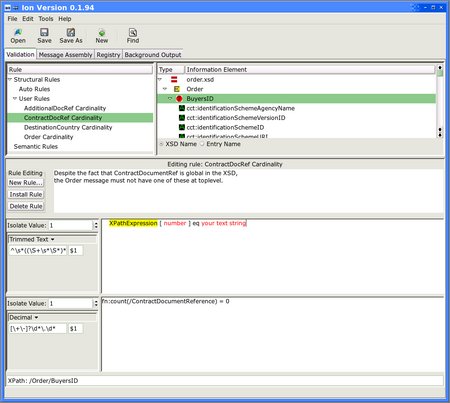Select the order.xsd row

coord(297,79)
